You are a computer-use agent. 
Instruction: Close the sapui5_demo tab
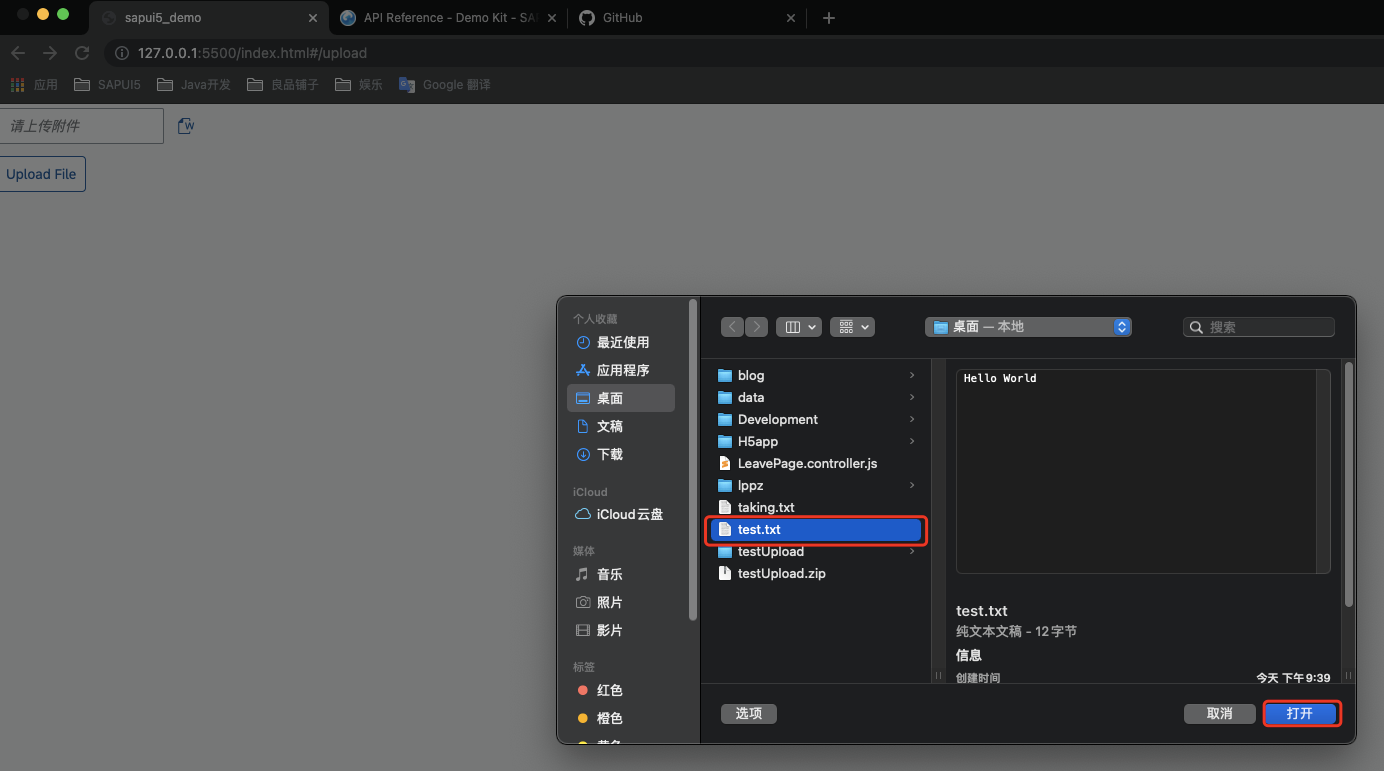313,18
